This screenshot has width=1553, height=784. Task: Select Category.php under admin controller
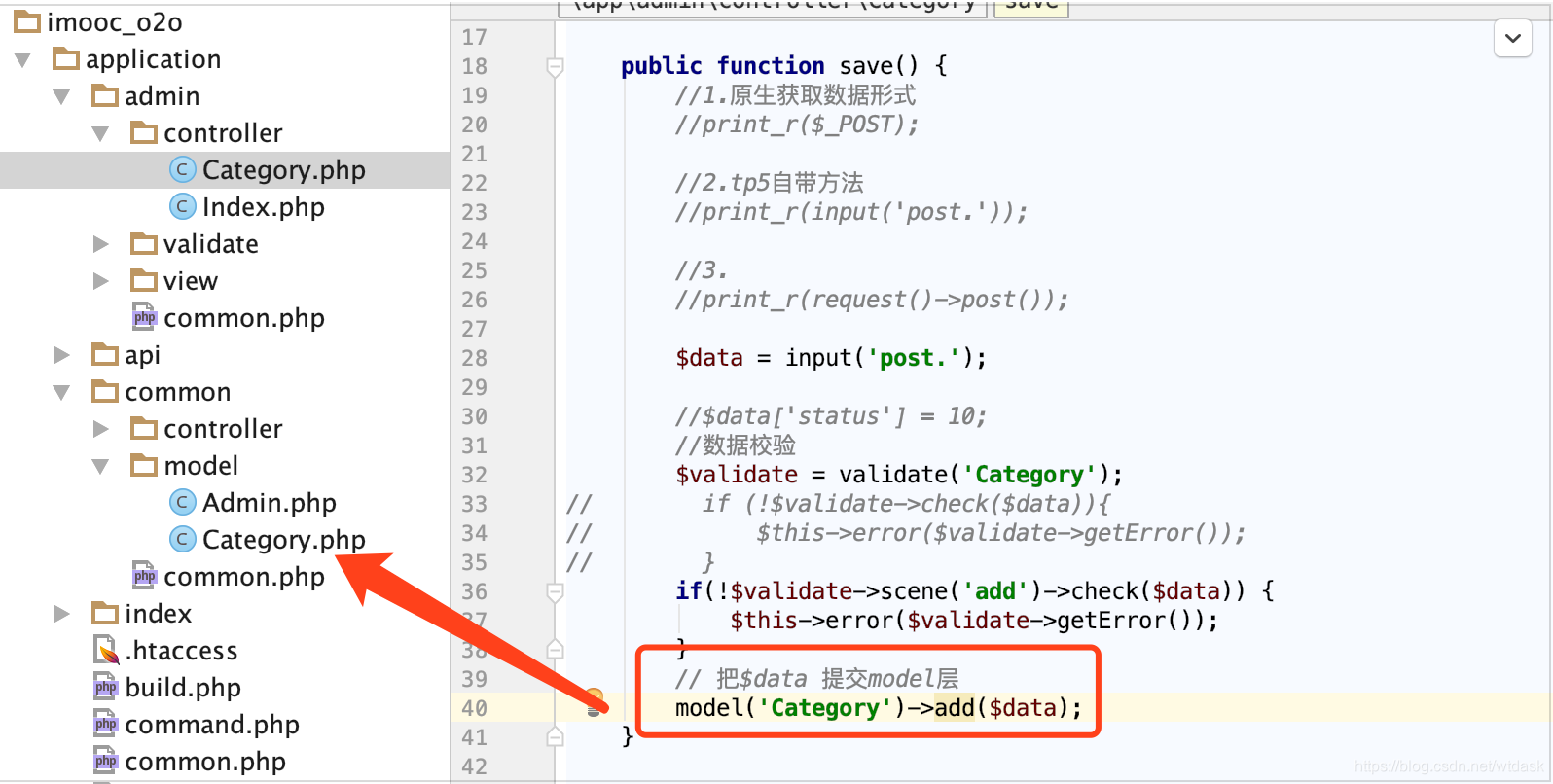click(x=283, y=169)
